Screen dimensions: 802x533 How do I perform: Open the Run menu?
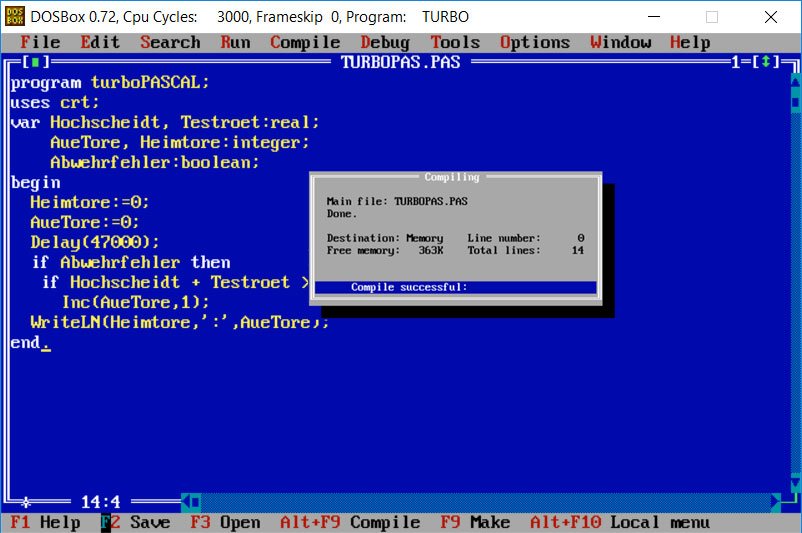coord(235,42)
